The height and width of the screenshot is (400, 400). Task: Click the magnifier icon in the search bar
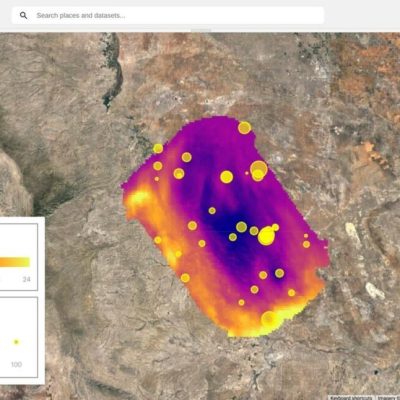click(x=23, y=15)
